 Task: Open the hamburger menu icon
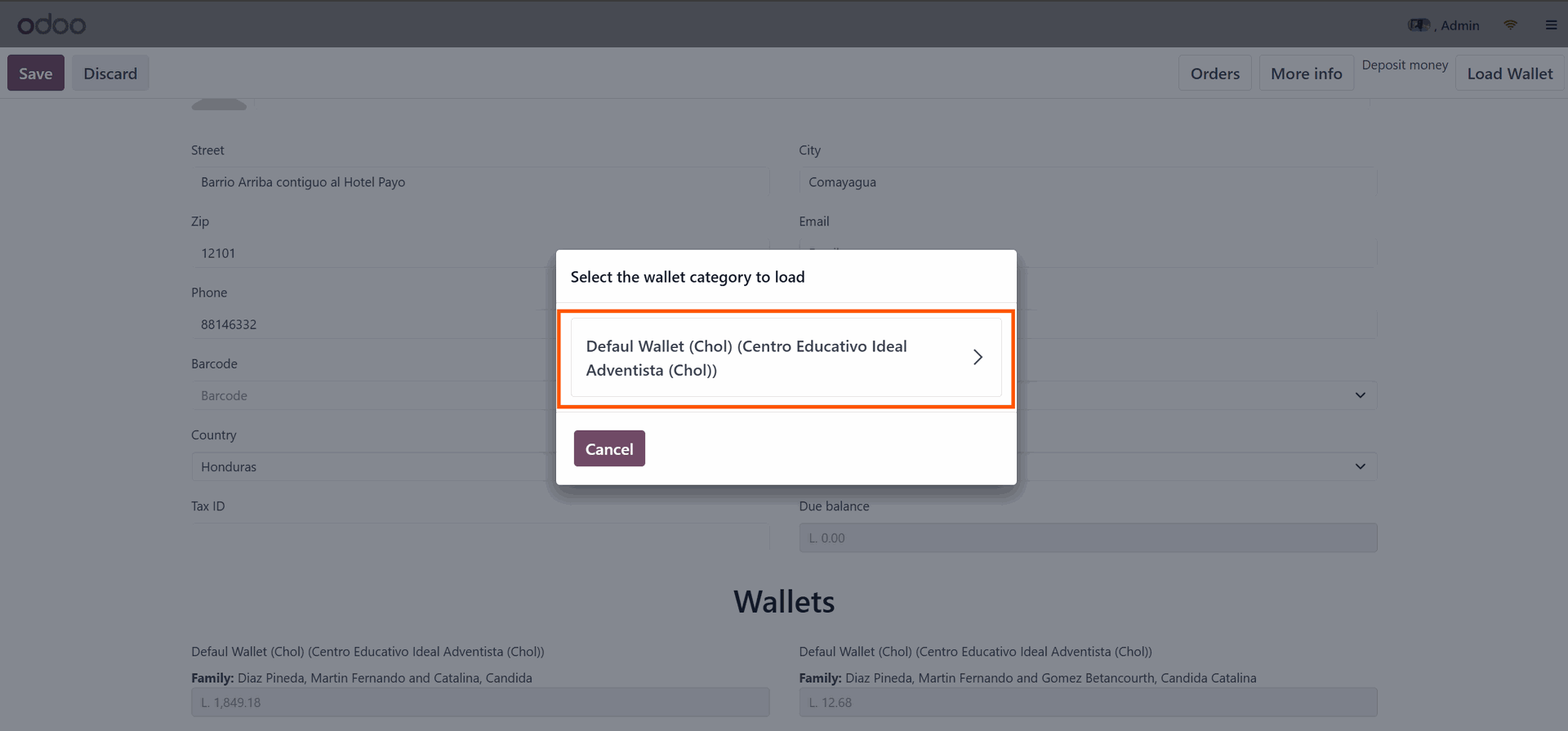point(1551,25)
